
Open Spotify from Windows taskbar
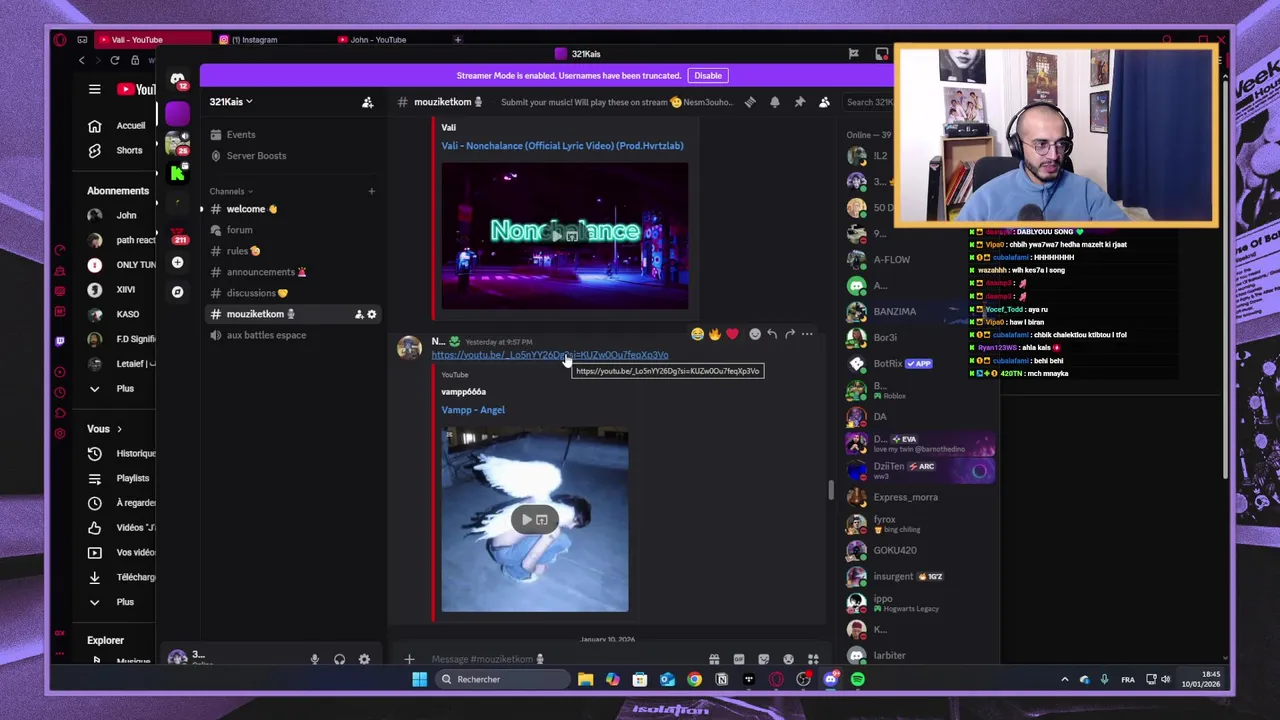(857, 680)
